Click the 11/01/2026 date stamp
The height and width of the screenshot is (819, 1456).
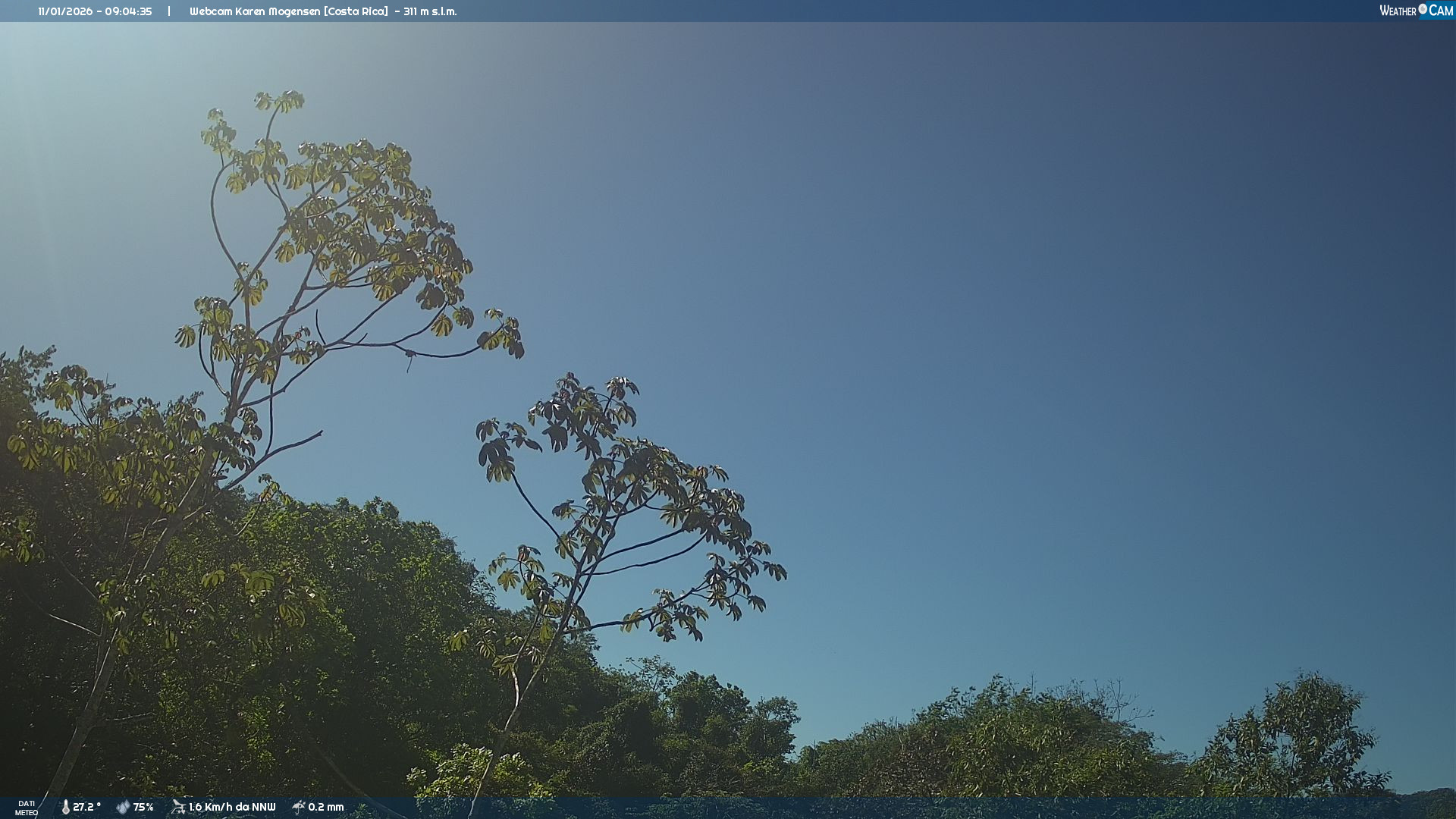65,11
